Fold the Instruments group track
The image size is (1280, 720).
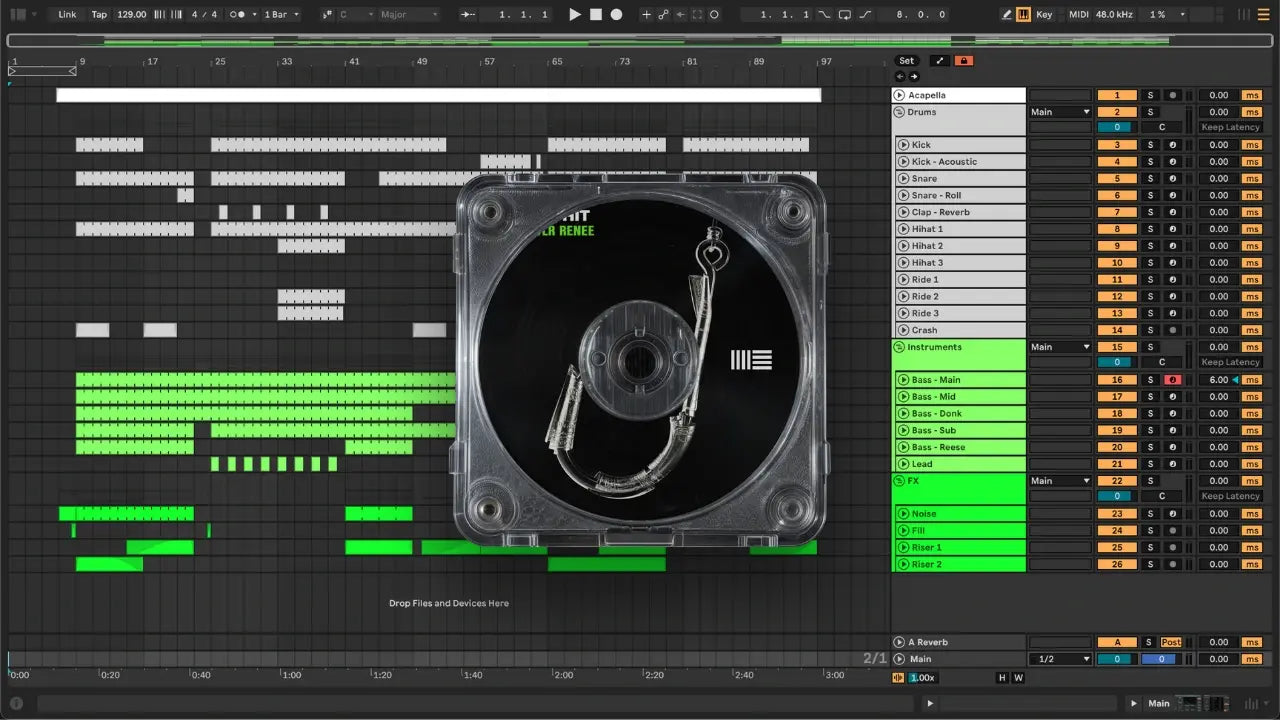click(899, 347)
